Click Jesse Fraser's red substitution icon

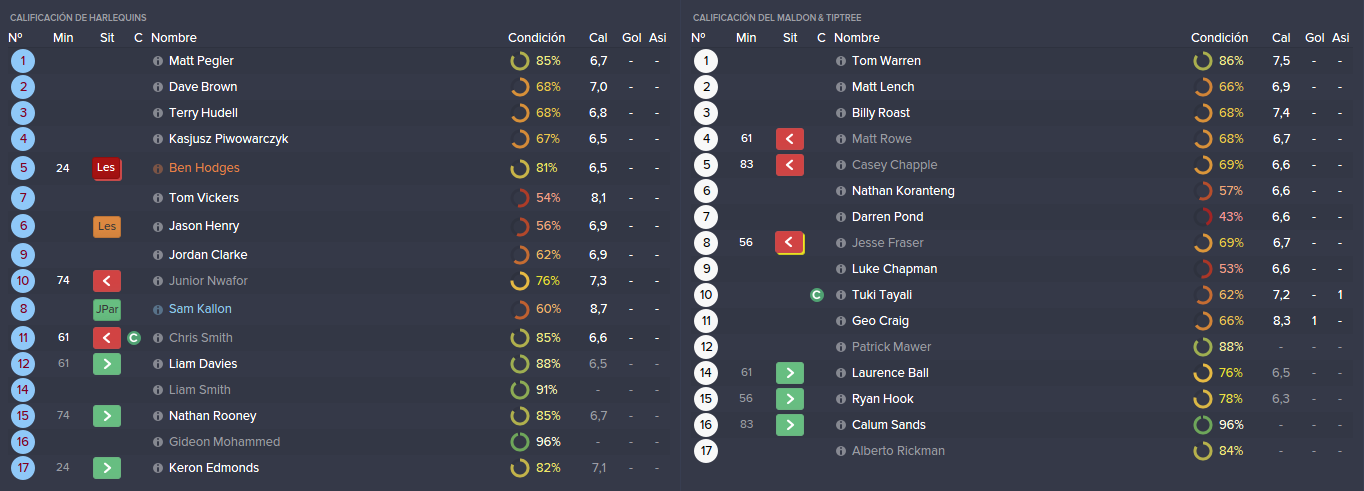(x=790, y=243)
